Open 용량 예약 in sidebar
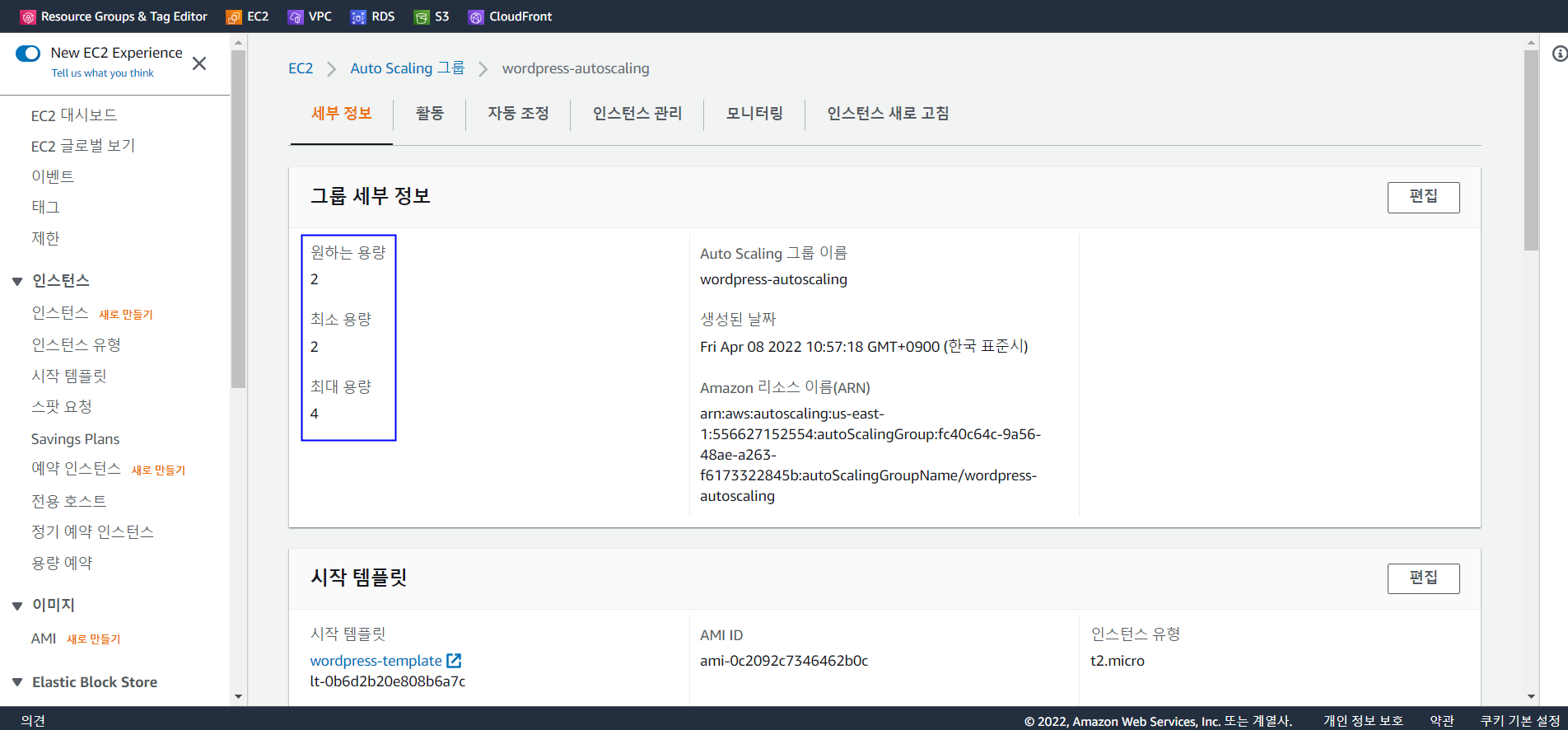 pos(62,564)
